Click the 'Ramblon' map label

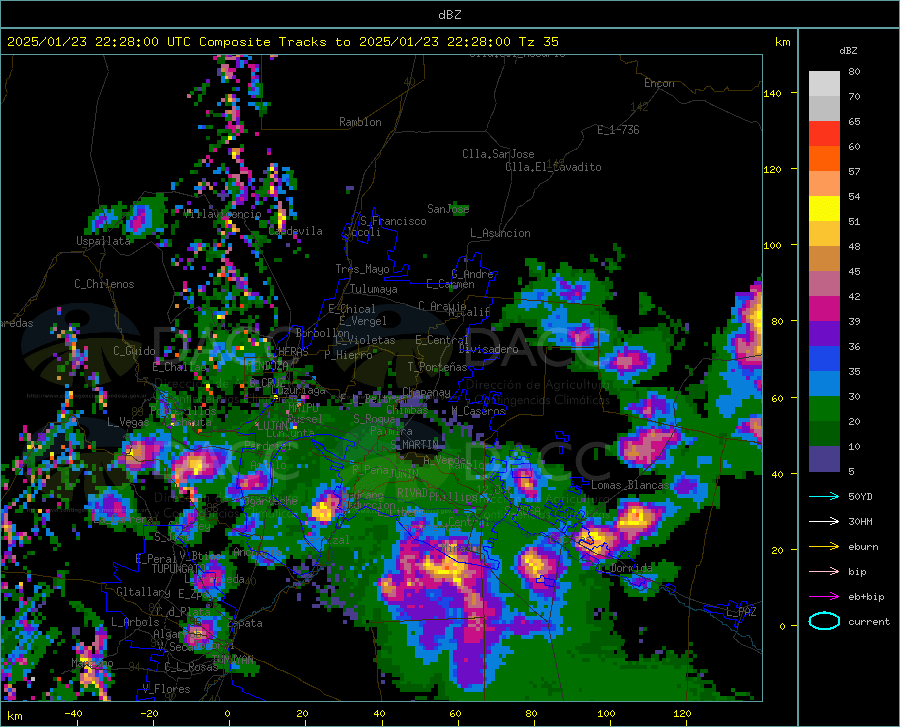pyautogui.click(x=360, y=122)
